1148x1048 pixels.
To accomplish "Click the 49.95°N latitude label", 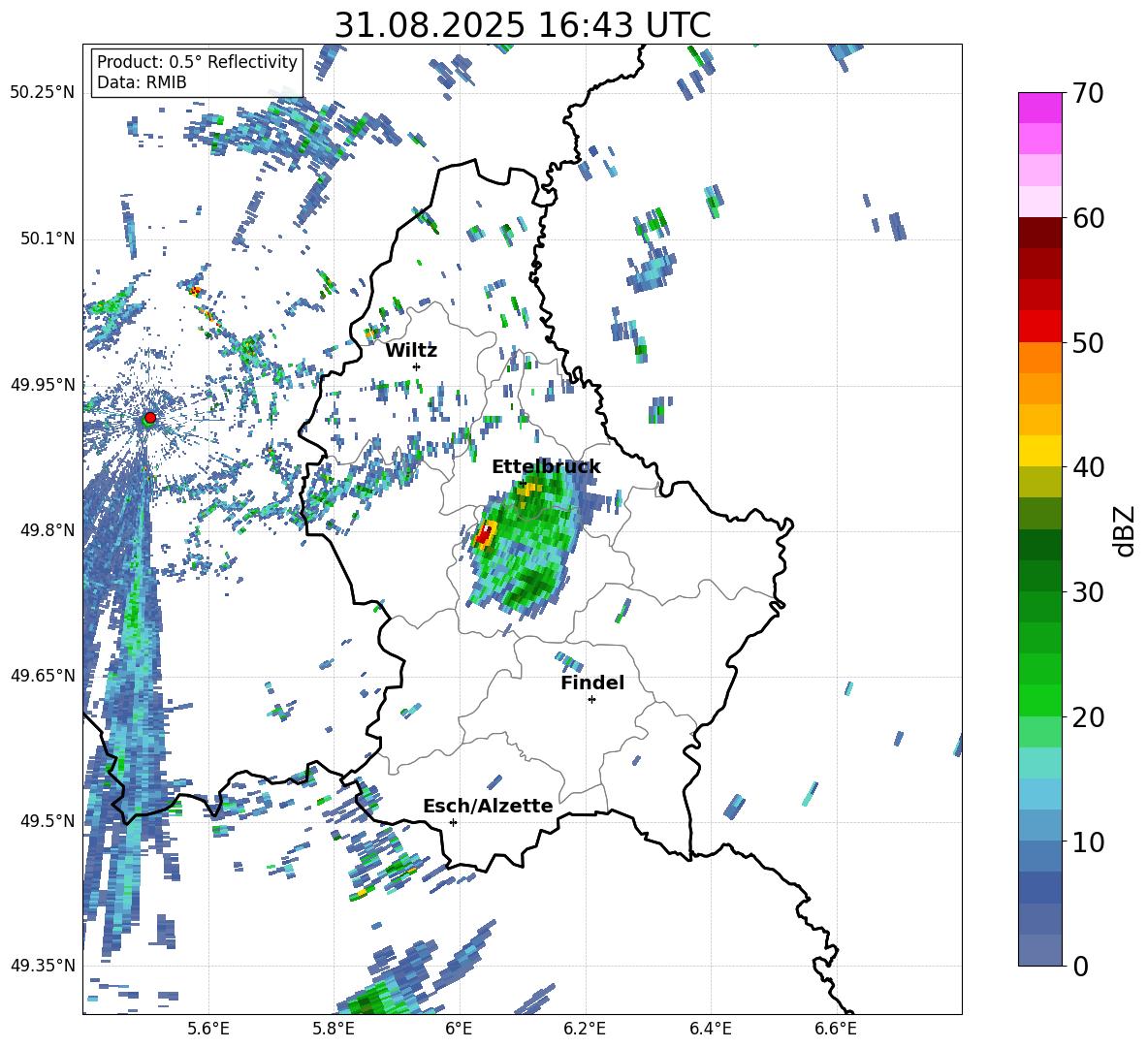I will point(43,384).
